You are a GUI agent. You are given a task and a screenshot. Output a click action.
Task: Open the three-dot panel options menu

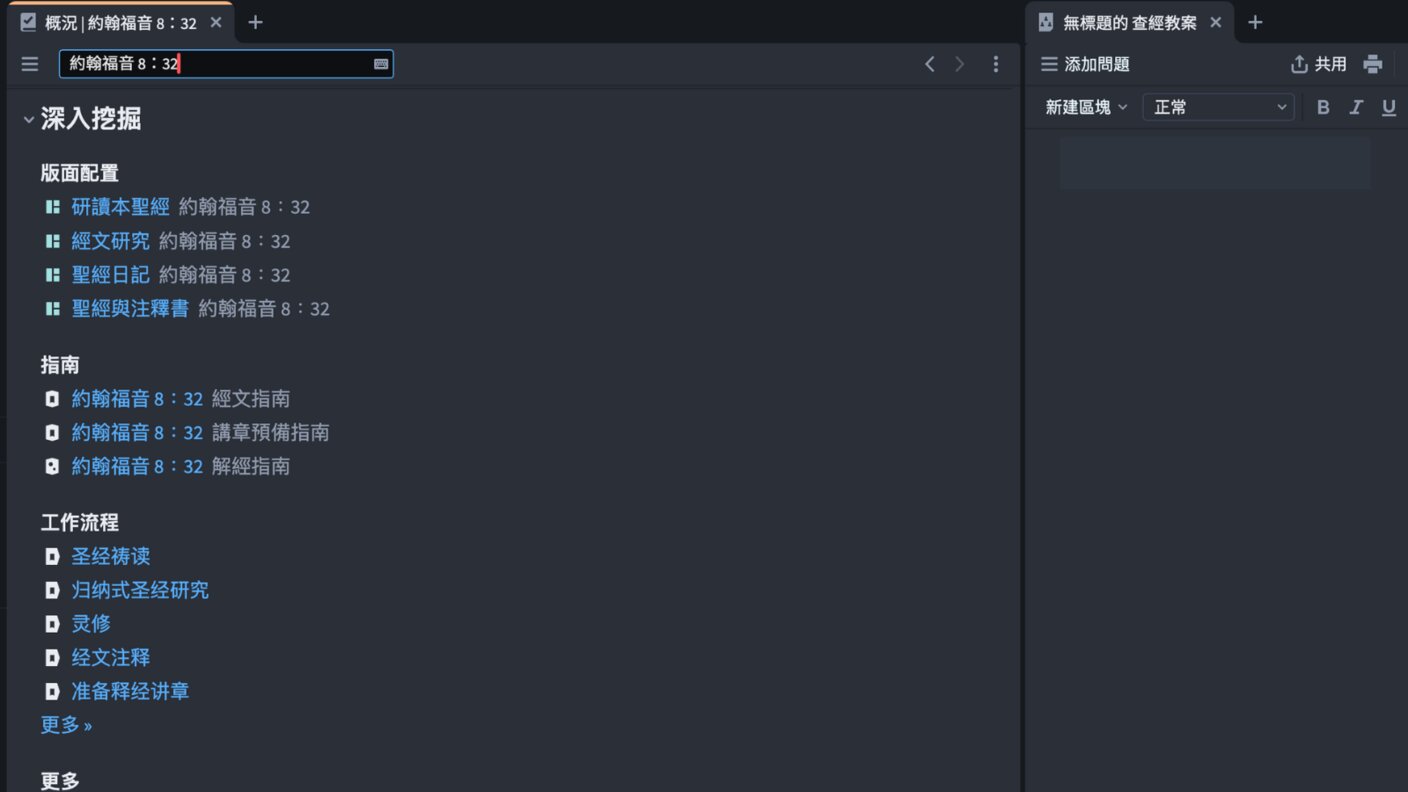point(995,64)
